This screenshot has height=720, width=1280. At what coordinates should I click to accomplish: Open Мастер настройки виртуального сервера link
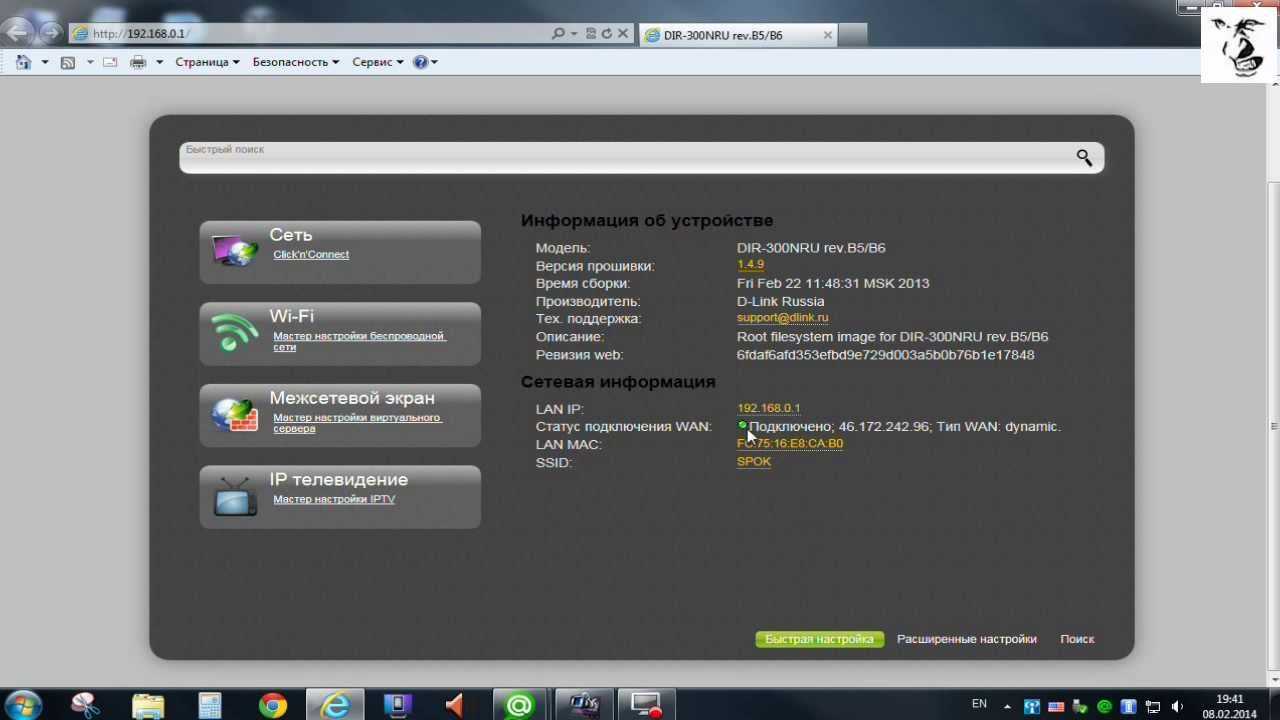coord(357,423)
